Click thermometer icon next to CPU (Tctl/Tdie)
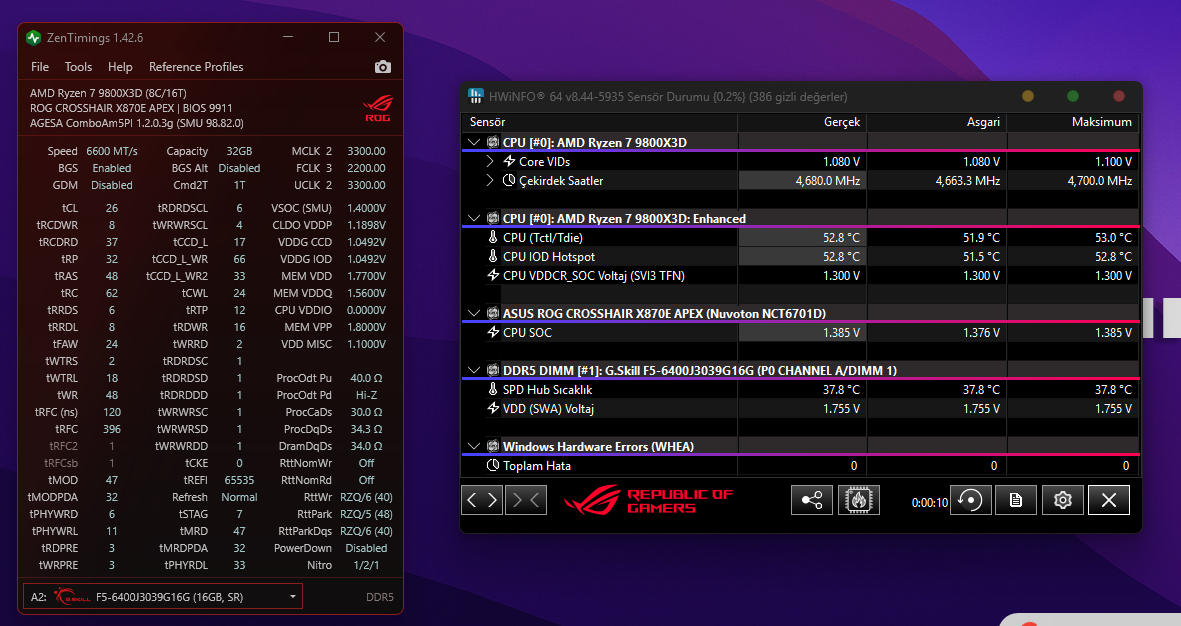The width and height of the screenshot is (1181, 626). coord(493,237)
